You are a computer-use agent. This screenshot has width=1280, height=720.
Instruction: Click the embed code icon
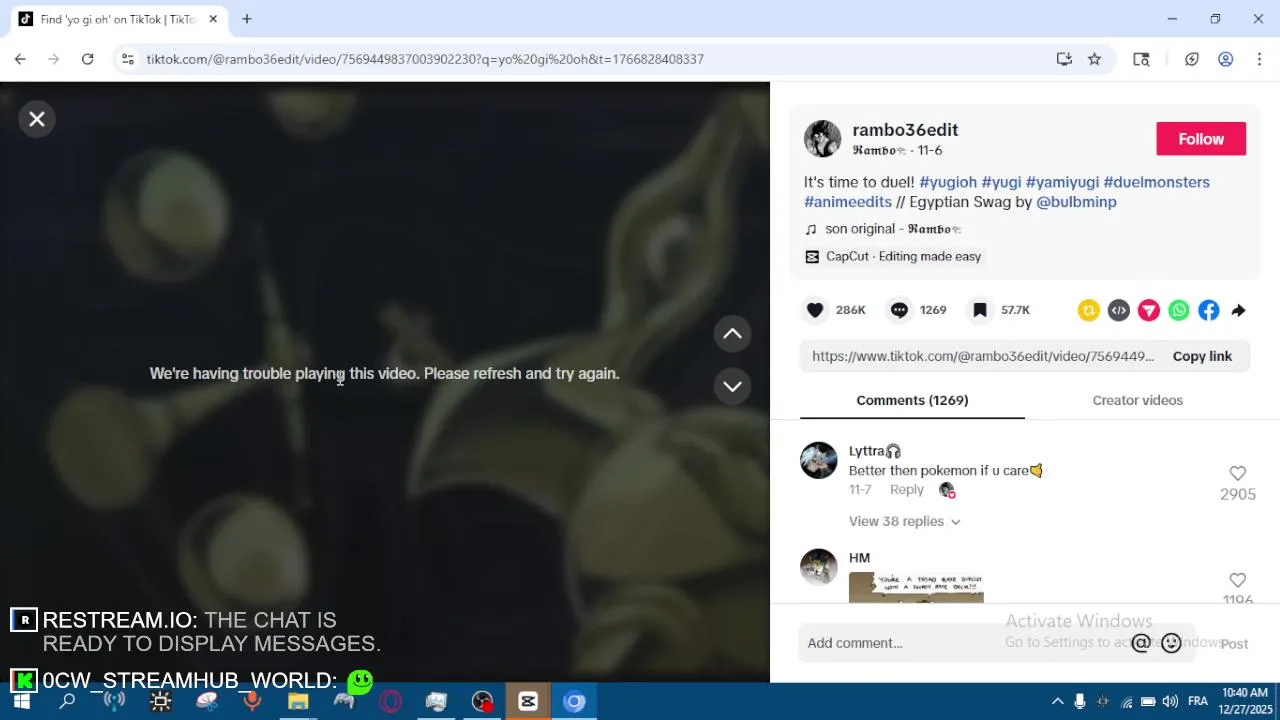point(1118,310)
